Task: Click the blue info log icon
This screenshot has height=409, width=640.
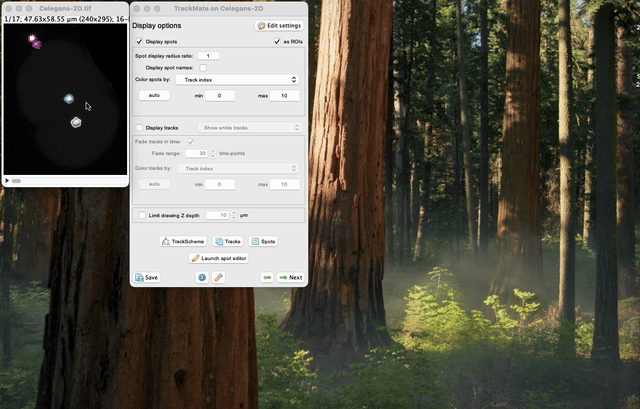Action: [x=202, y=277]
